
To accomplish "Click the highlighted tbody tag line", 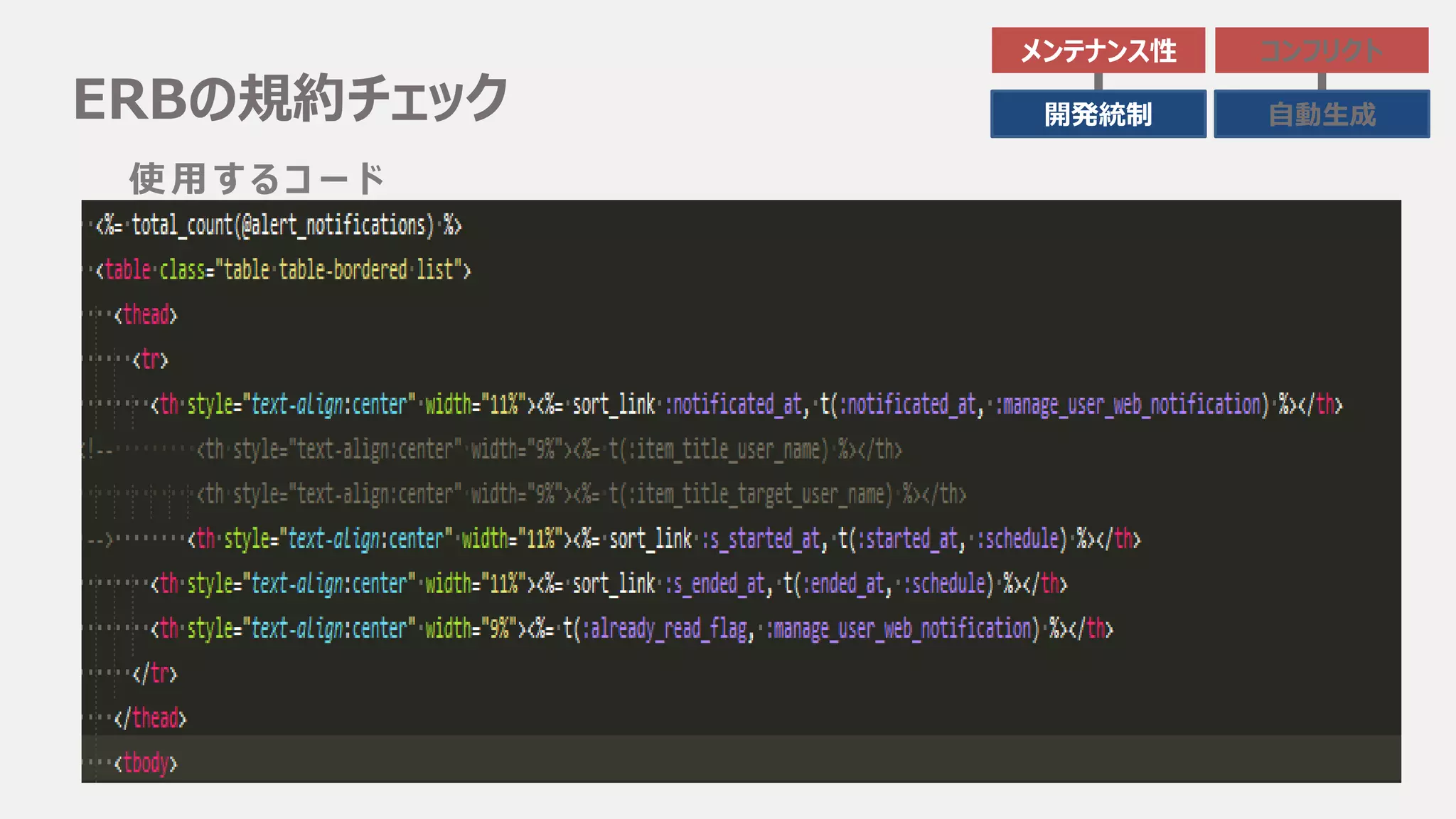I will [146, 763].
